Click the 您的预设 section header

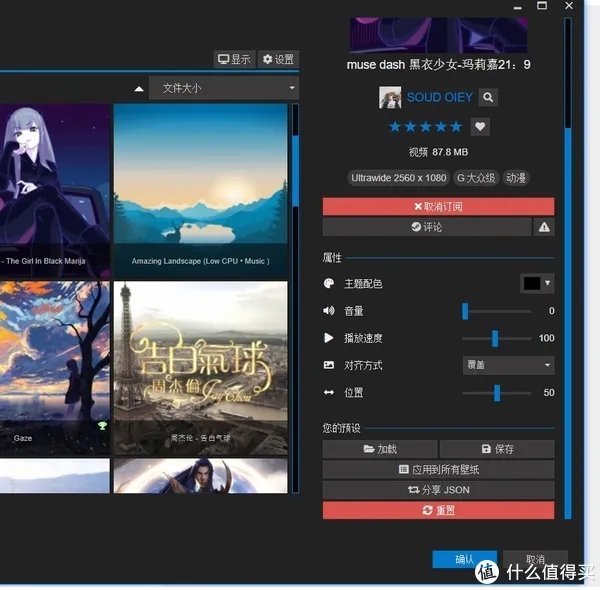pyautogui.click(x=341, y=428)
